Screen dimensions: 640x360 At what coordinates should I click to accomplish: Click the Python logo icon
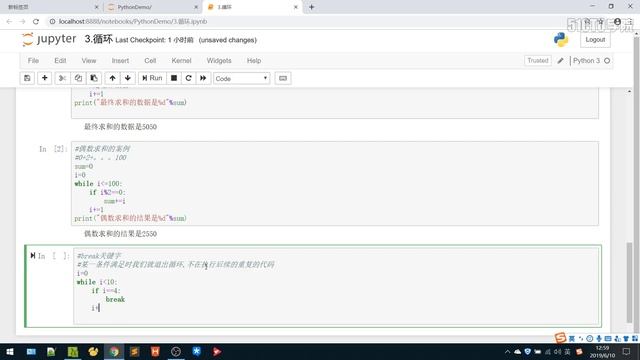pyautogui.click(x=561, y=40)
